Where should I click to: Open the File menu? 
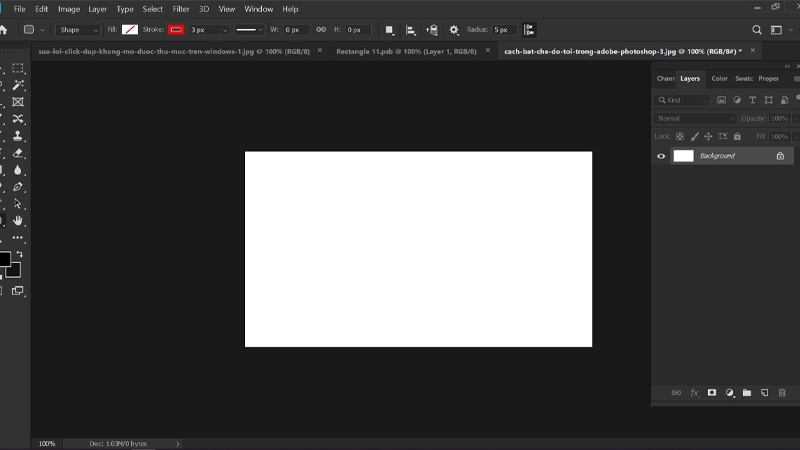(x=19, y=9)
